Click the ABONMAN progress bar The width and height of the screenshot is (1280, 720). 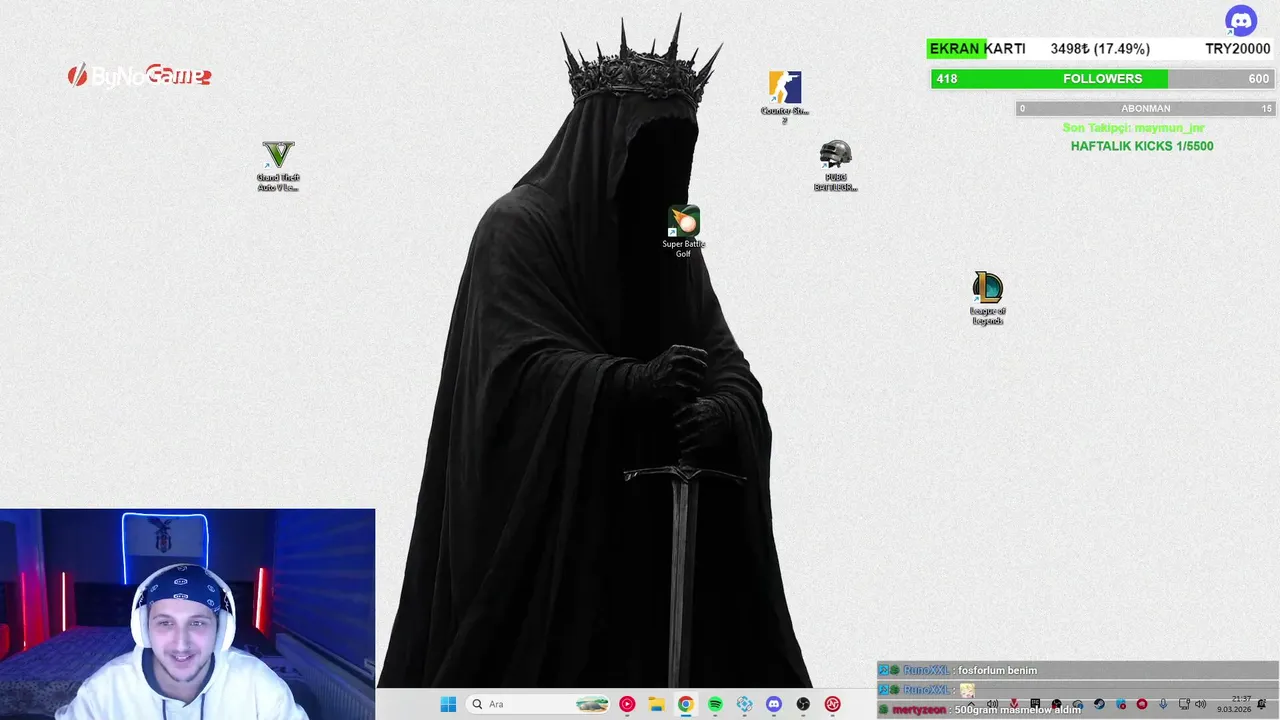pos(1146,108)
